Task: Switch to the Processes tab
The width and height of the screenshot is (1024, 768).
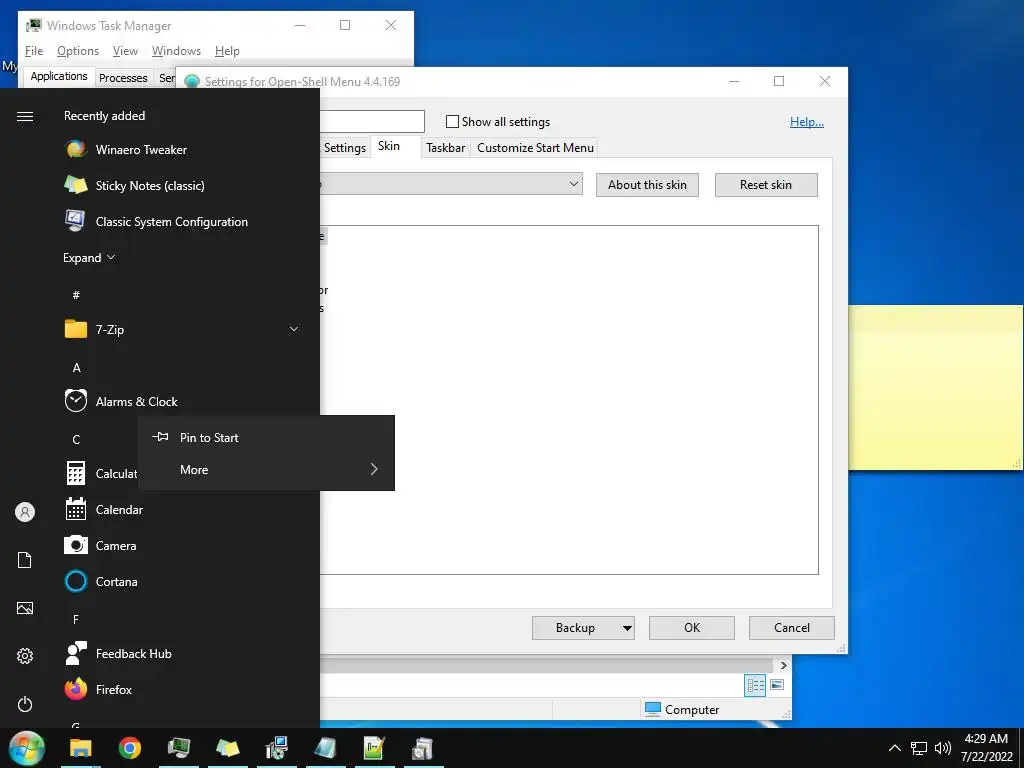Action: pyautogui.click(x=123, y=78)
